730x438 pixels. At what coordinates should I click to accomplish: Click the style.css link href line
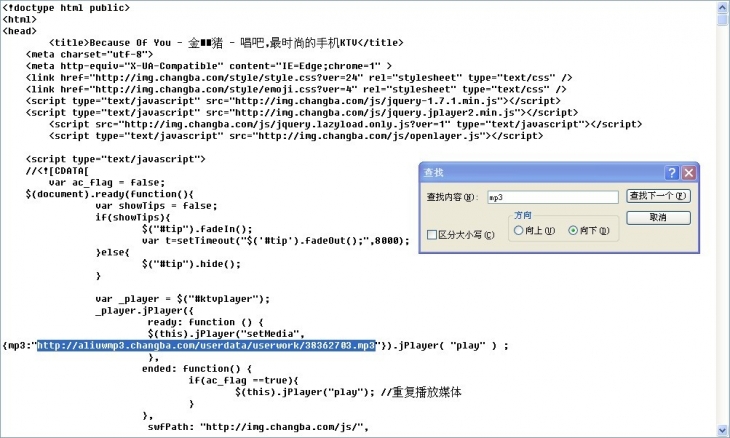tap(299, 78)
